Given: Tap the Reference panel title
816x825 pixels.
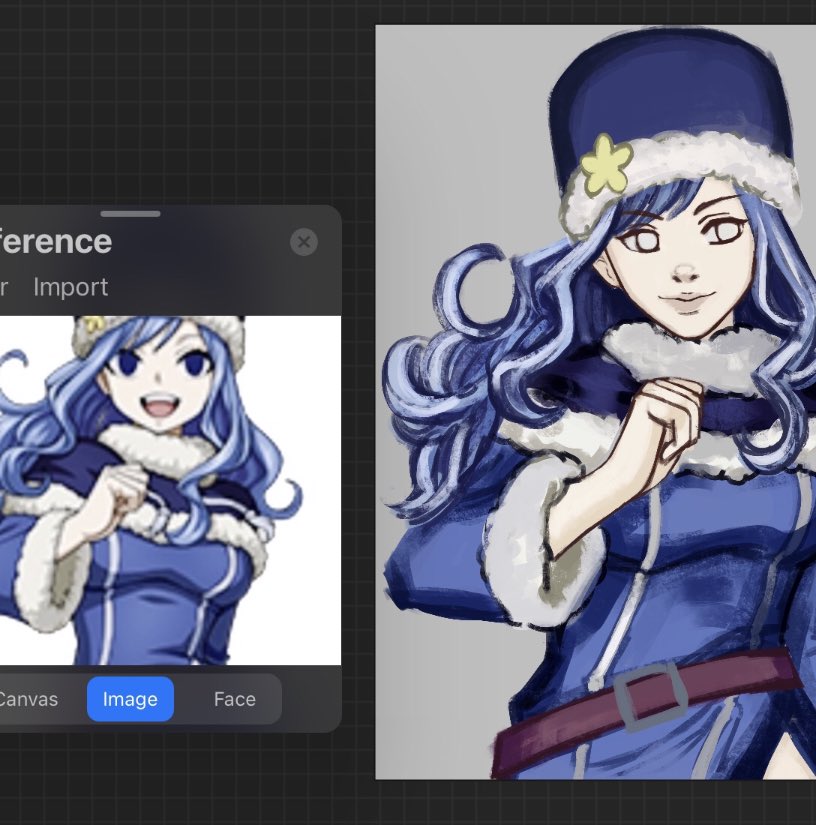Looking at the screenshot, I should coord(55,242).
